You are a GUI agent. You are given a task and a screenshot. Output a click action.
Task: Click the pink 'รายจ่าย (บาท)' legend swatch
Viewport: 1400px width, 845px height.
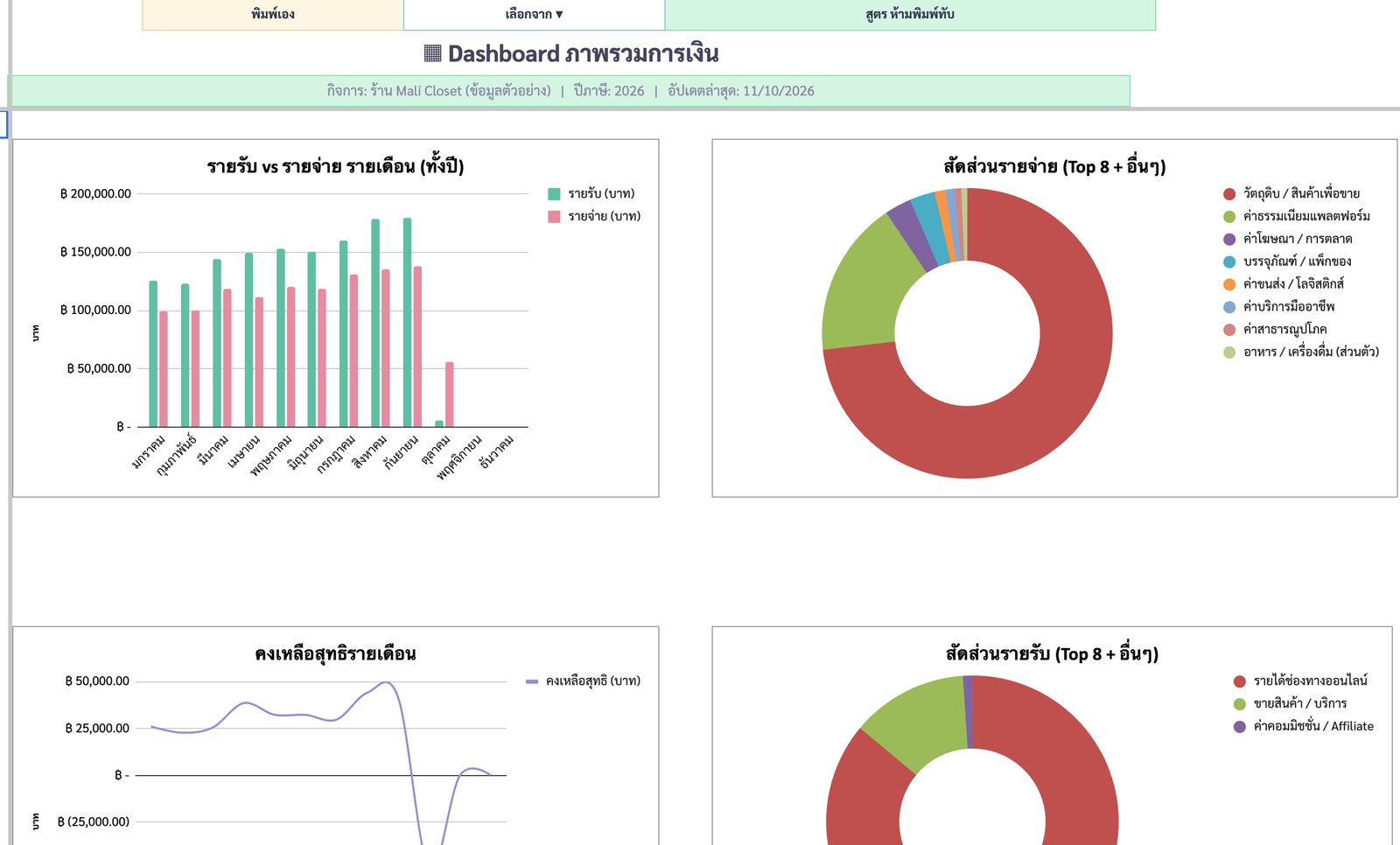(x=554, y=217)
